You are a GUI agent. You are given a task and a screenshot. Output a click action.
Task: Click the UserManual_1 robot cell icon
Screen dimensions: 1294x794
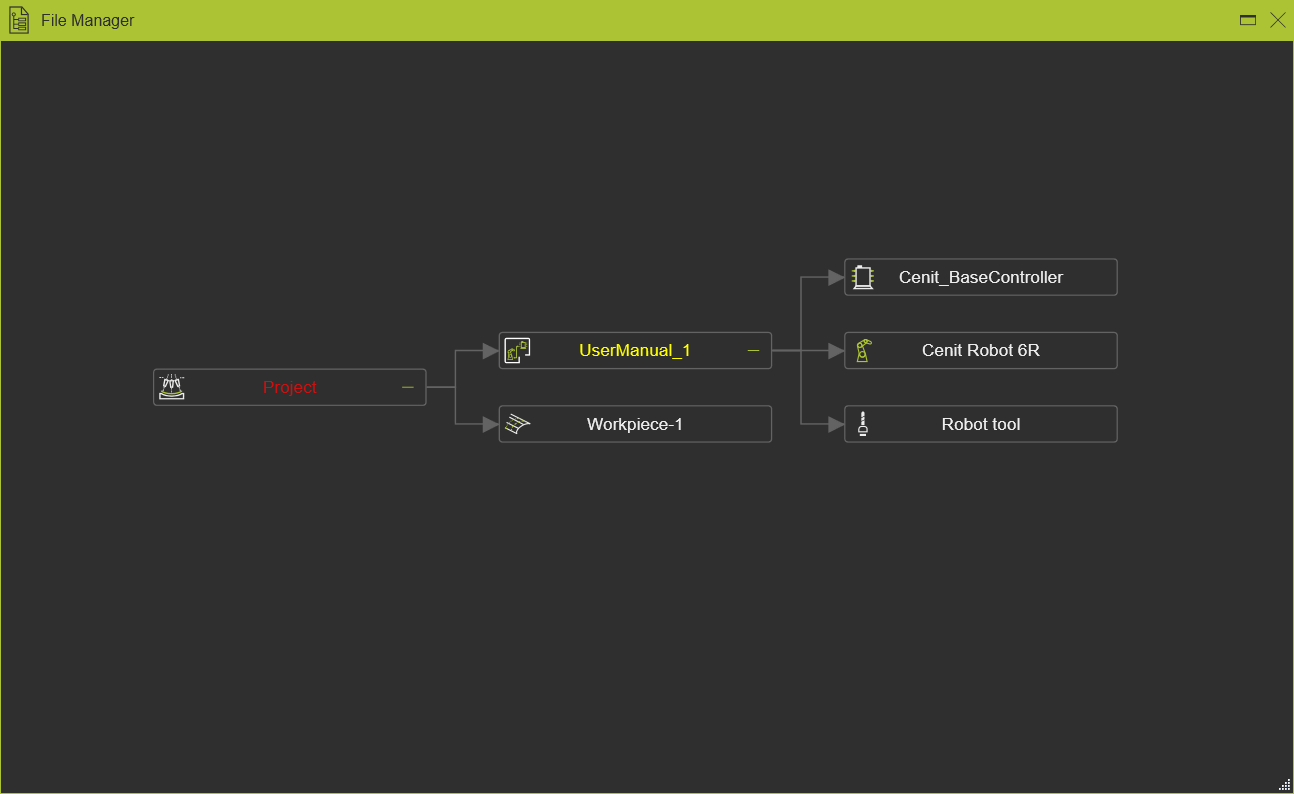[x=517, y=350]
